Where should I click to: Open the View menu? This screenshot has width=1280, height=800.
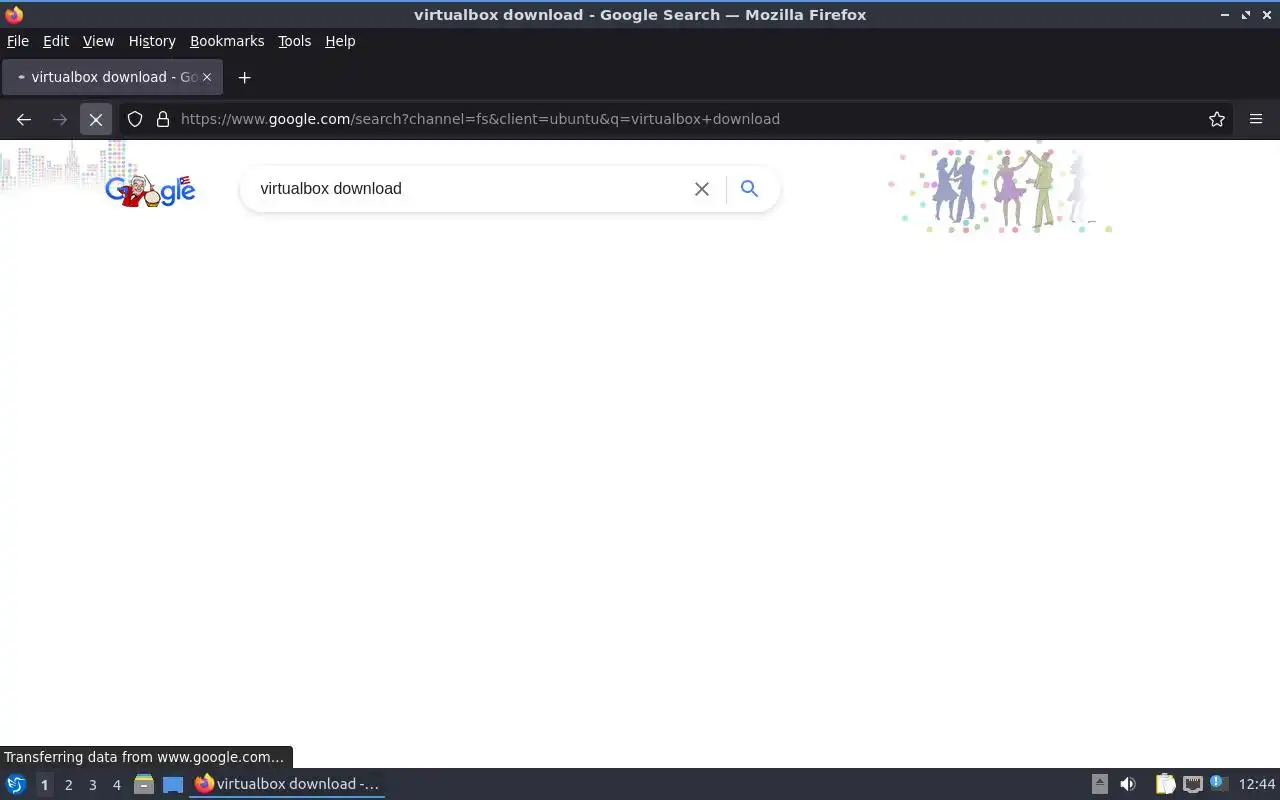(98, 41)
